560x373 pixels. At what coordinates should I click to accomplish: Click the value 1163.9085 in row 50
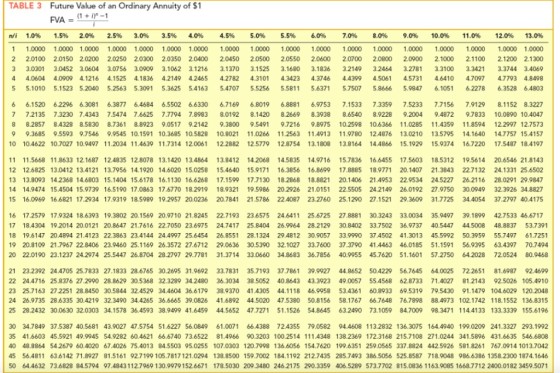click(x=440, y=366)
